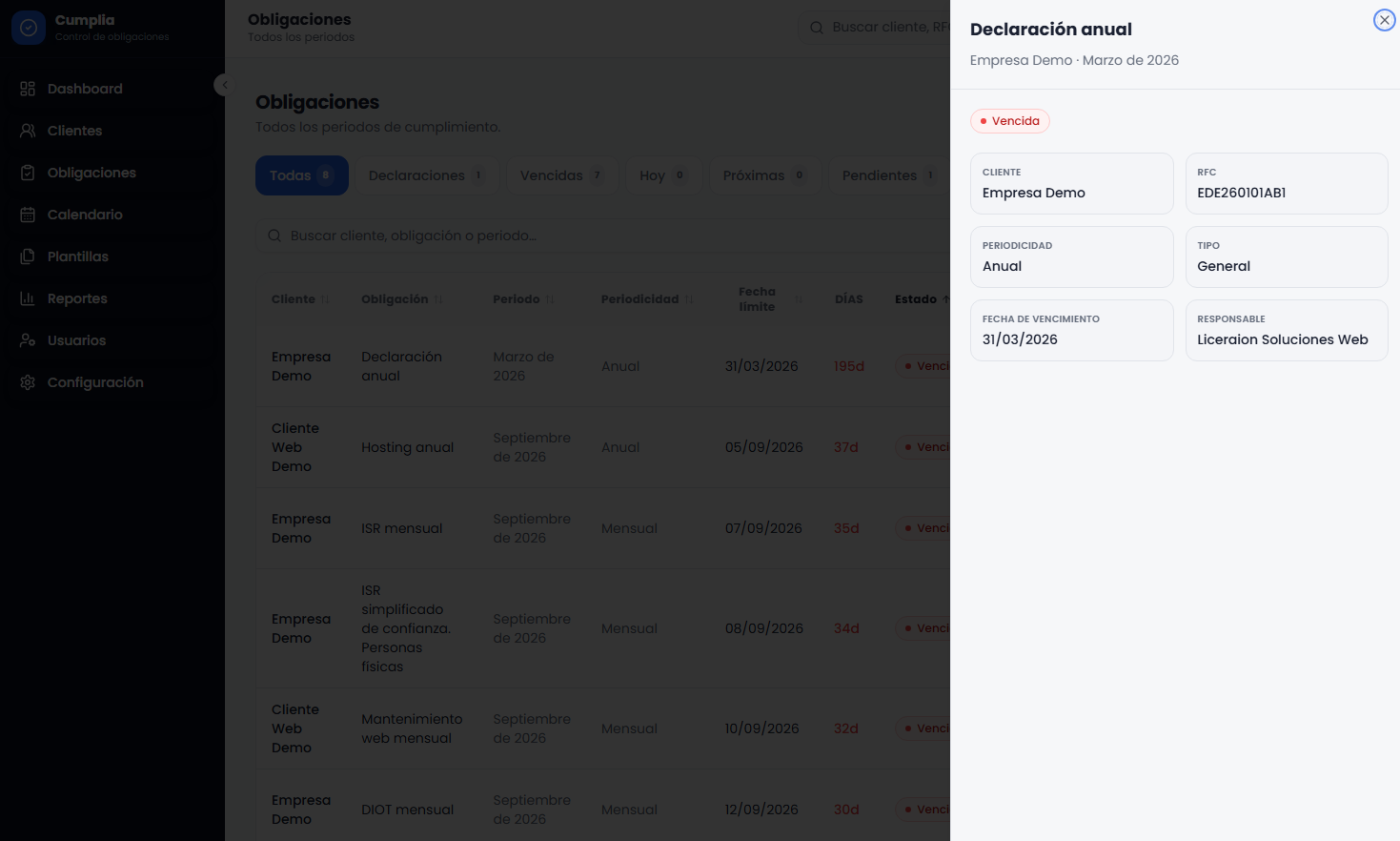Sort table by Periodicidad column
The image size is (1400, 841).
point(647,299)
